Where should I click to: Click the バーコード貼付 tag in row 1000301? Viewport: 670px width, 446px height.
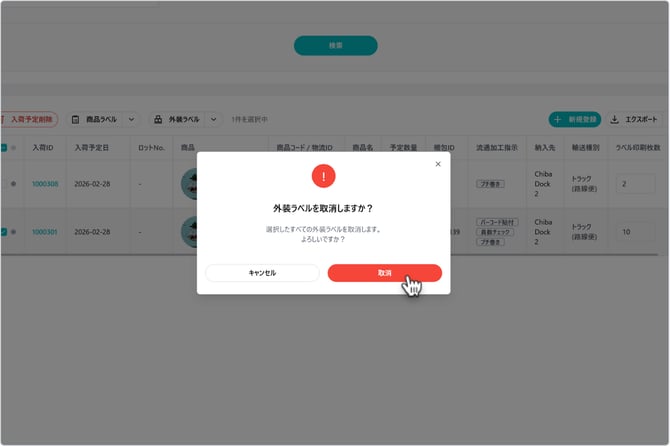point(497,222)
